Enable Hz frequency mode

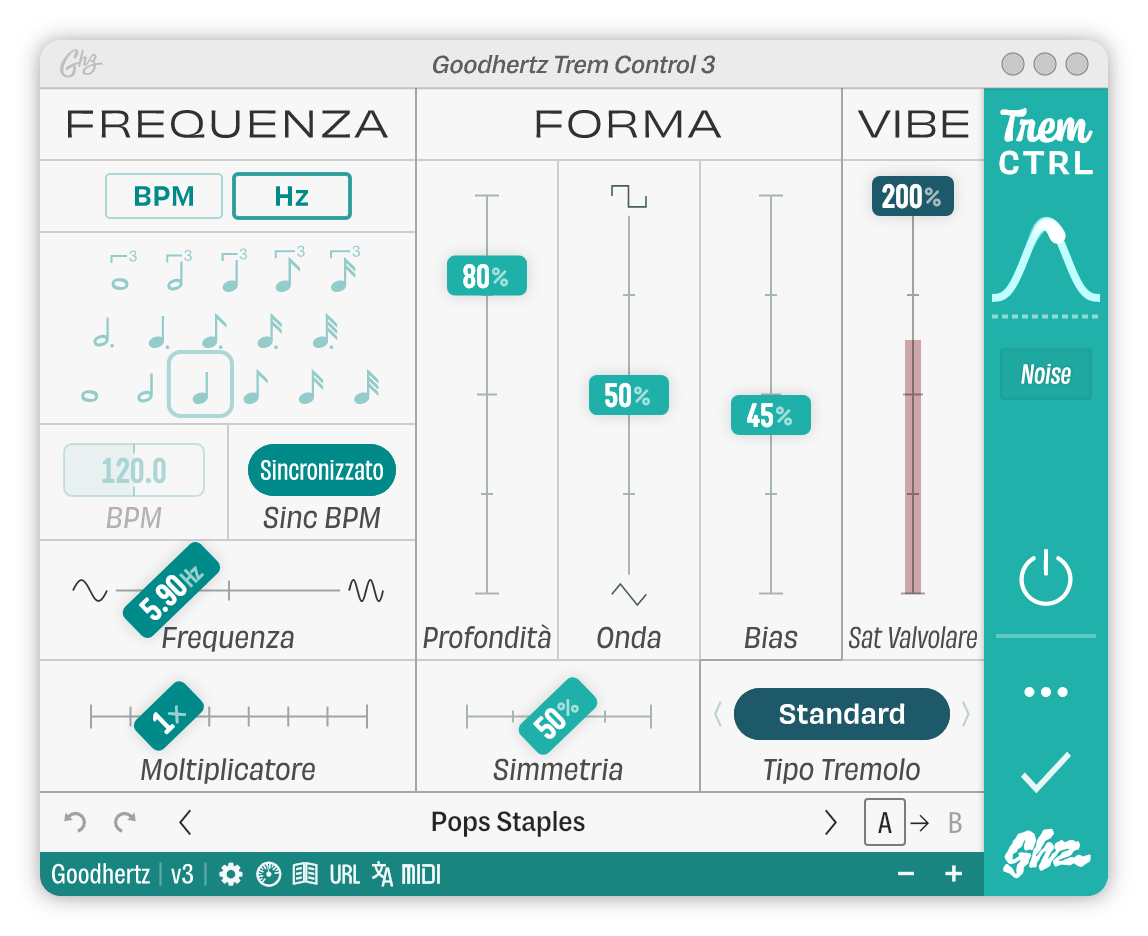[x=291, y=196]
